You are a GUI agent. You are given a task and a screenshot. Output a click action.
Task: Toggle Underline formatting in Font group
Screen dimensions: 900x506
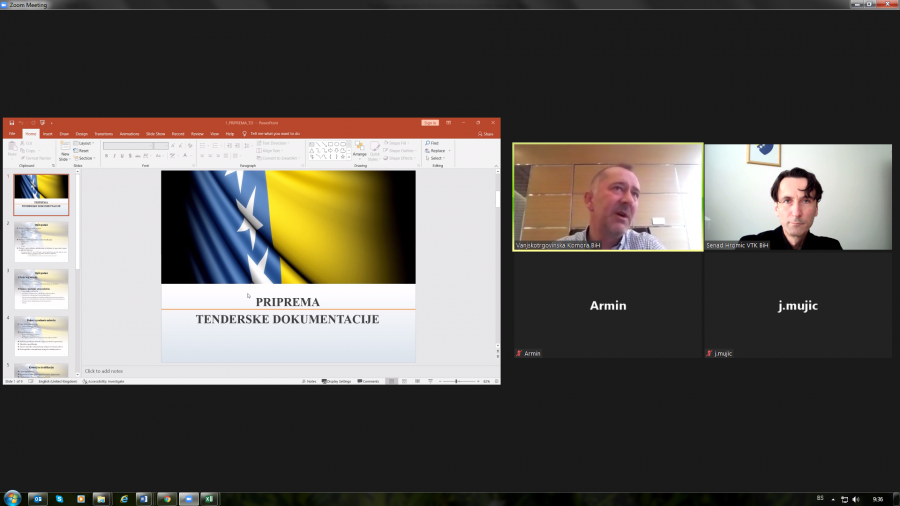tap(121, 156)
